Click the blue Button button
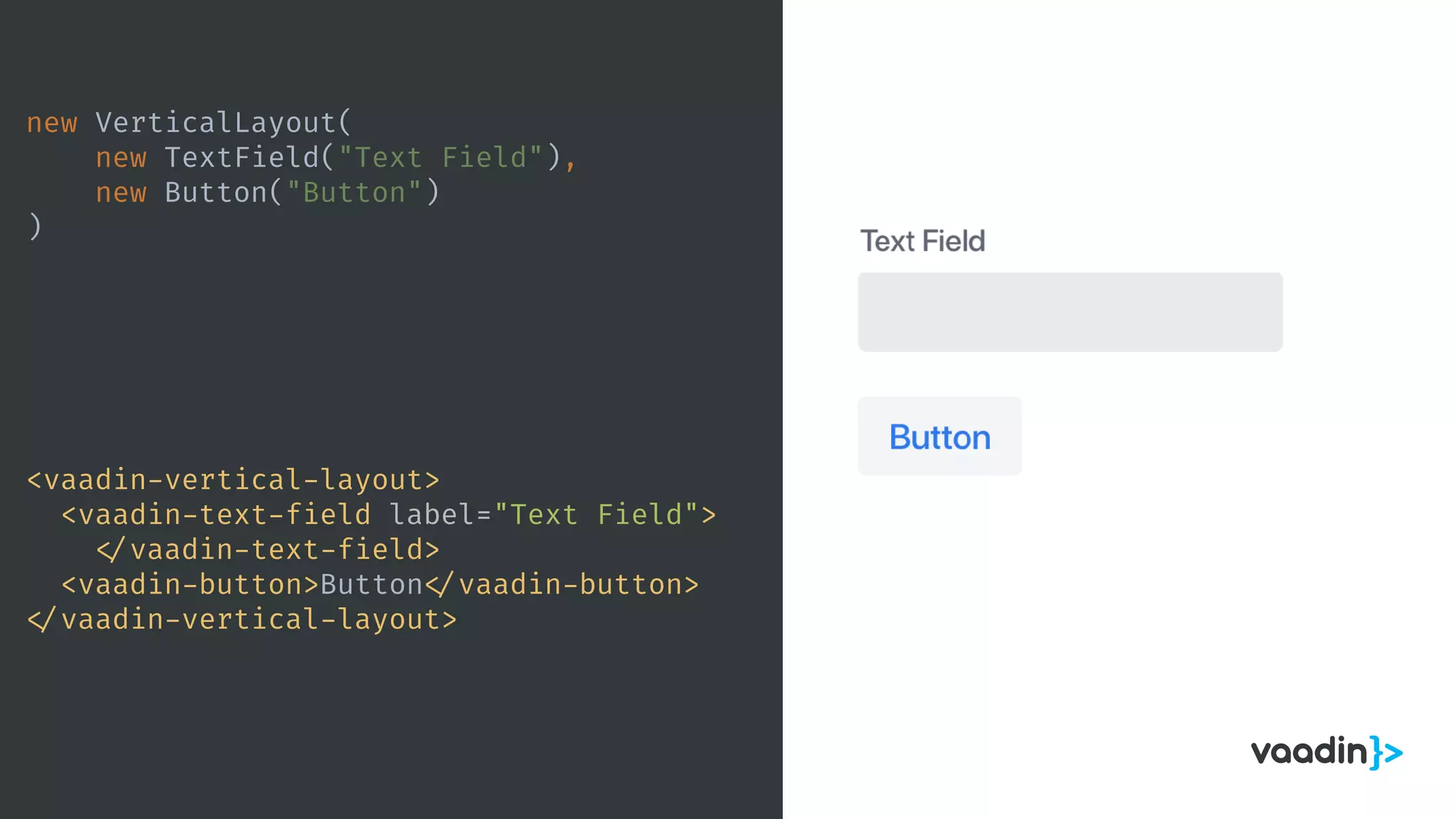Screen dimensions: 1456x819 [x=939, y=436]
